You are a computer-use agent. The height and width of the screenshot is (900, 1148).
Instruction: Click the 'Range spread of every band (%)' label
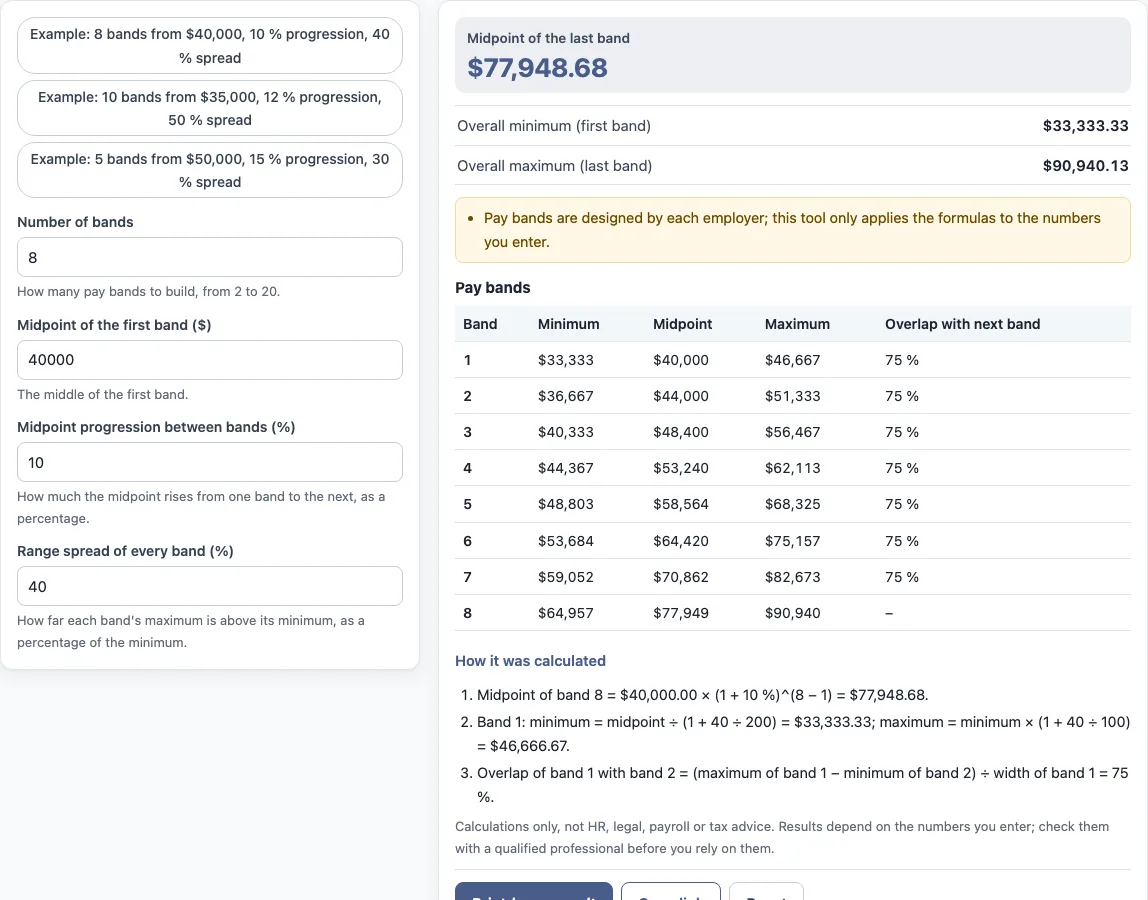125,551
